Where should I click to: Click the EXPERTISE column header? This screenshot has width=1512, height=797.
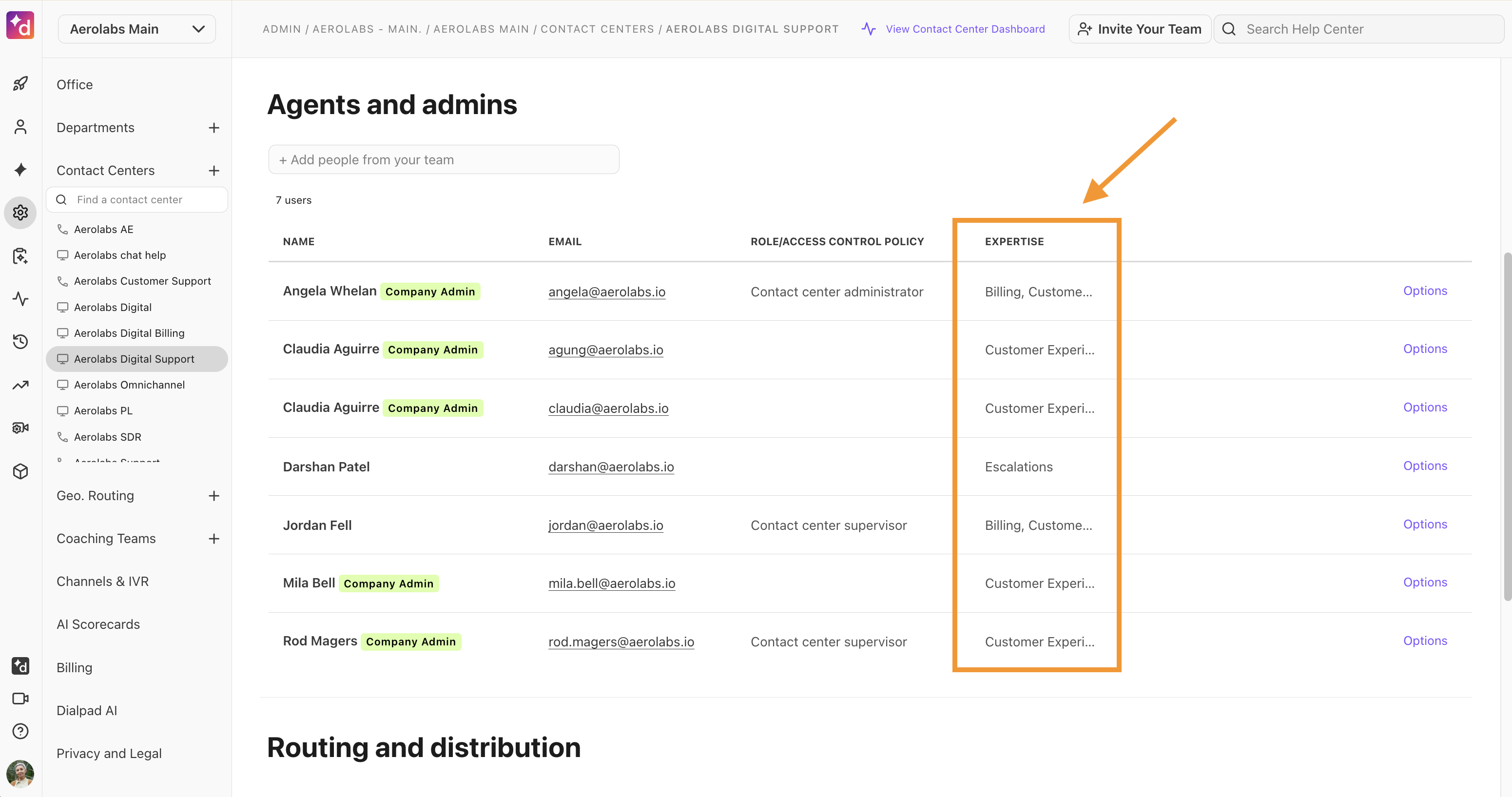point(1014,241)
